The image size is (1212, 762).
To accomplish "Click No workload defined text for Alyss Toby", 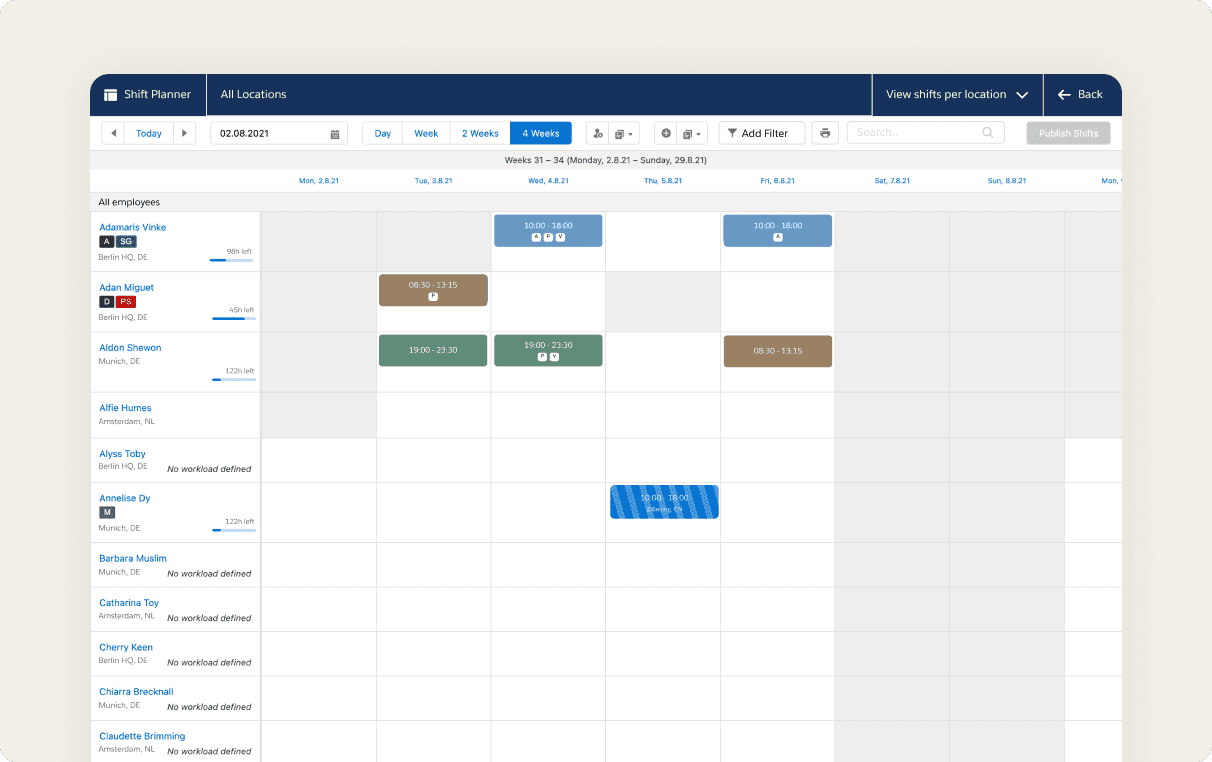I will [209, 469].
